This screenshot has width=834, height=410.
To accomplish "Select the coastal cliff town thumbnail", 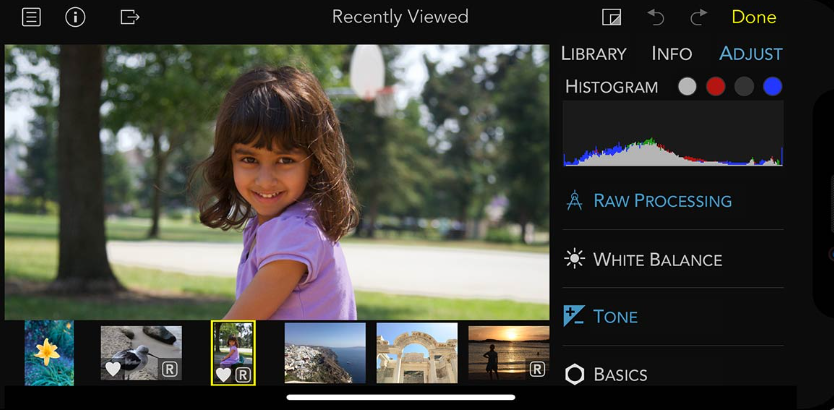I will (x=325, y=353).
